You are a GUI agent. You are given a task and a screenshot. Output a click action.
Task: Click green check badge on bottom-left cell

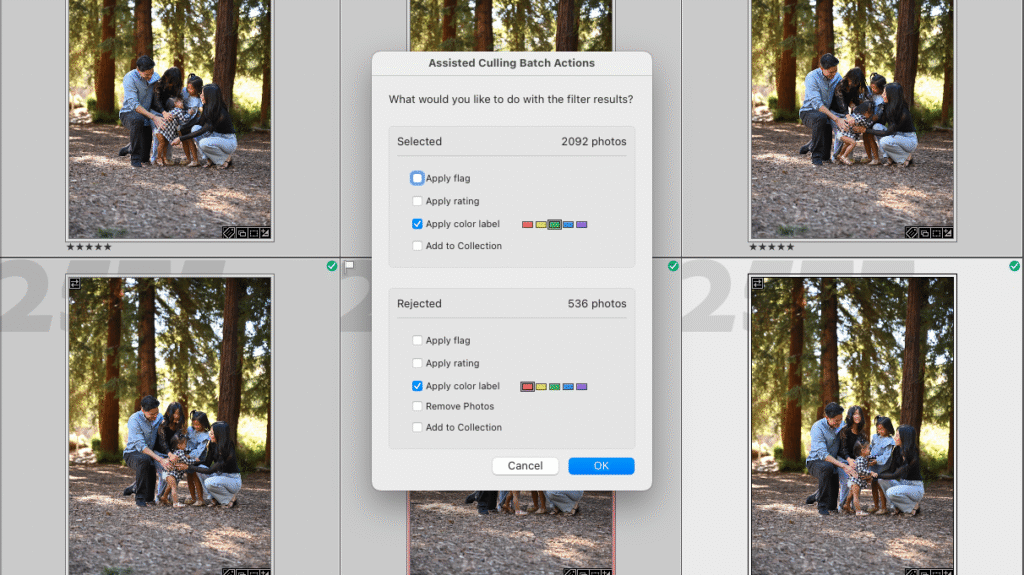[332, 266]
